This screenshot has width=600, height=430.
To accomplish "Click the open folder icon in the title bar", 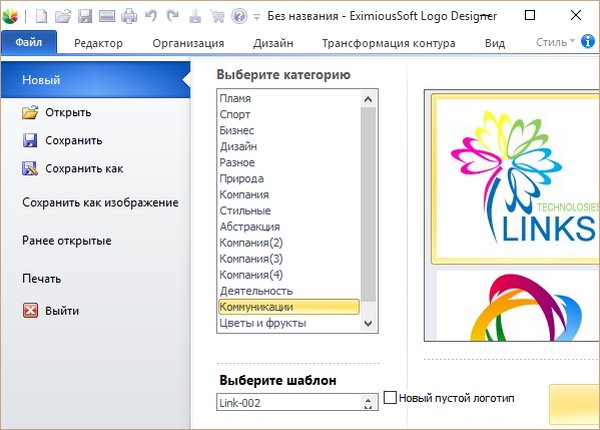I will 63,16.
